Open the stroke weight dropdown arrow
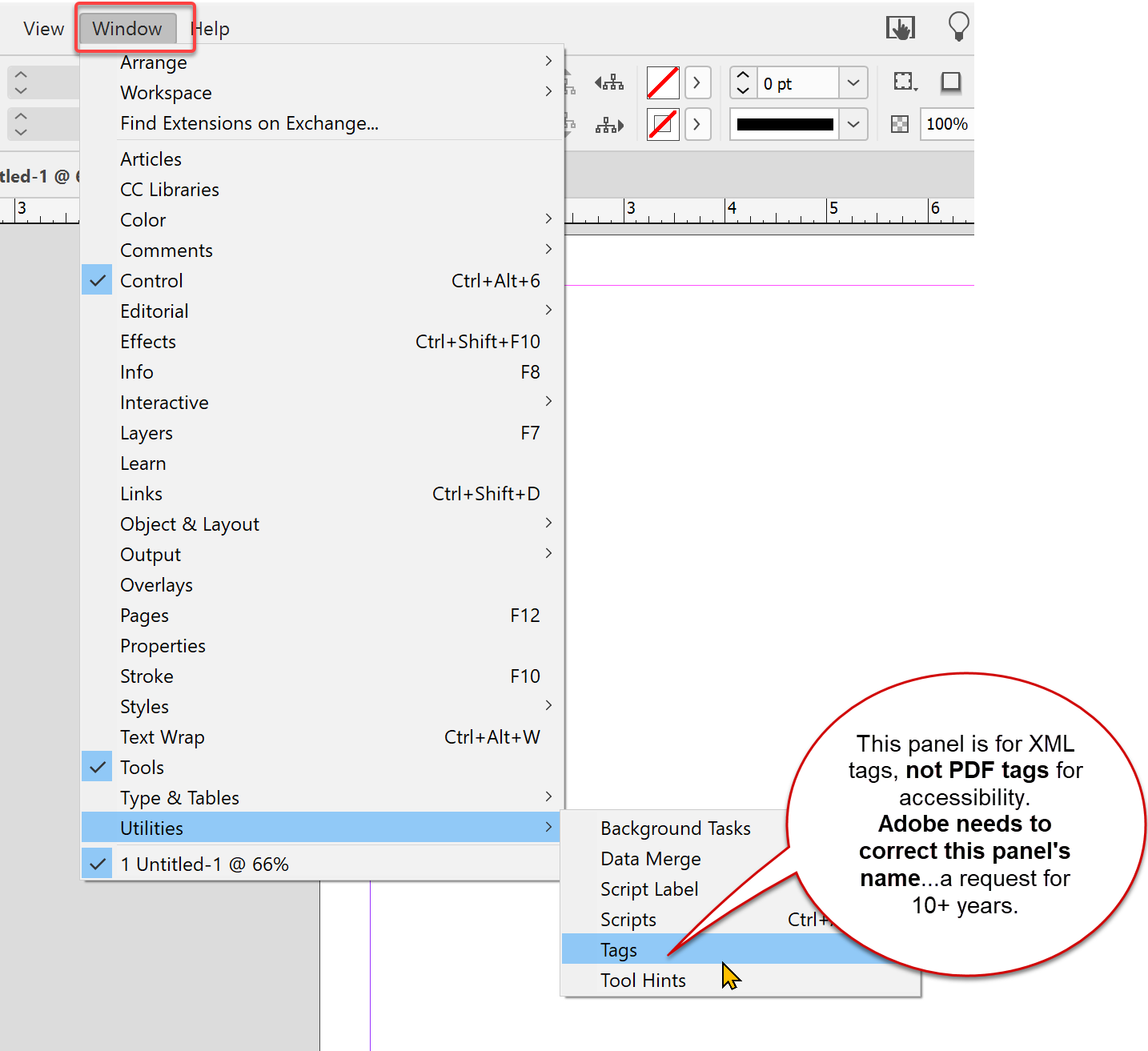 853,82
